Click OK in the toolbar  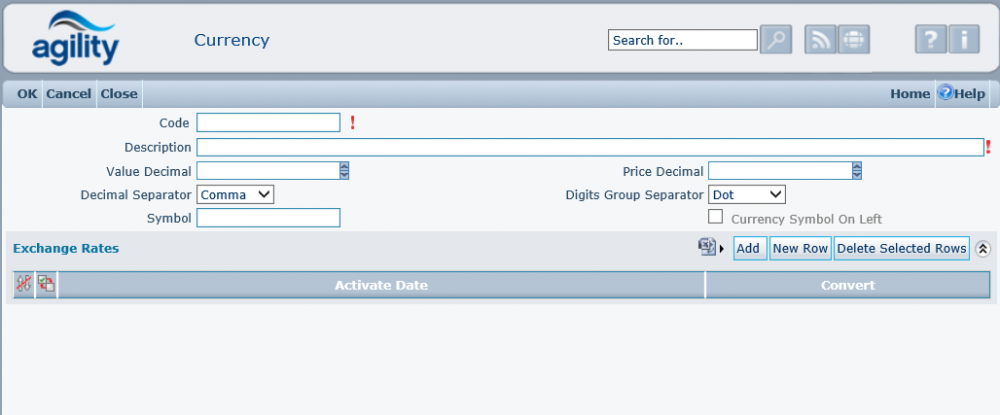point(27,94)
